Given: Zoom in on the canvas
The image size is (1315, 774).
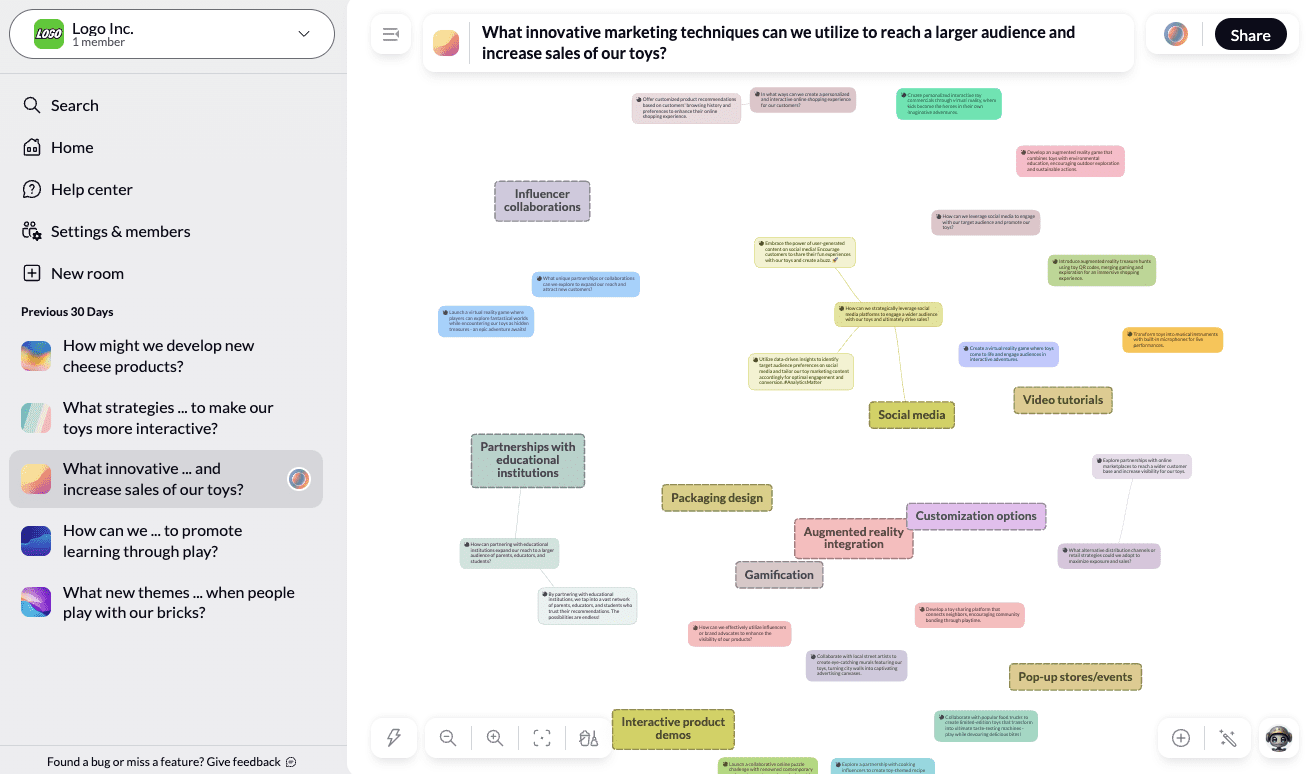Looking at the screenshot, I should (495, 738).
